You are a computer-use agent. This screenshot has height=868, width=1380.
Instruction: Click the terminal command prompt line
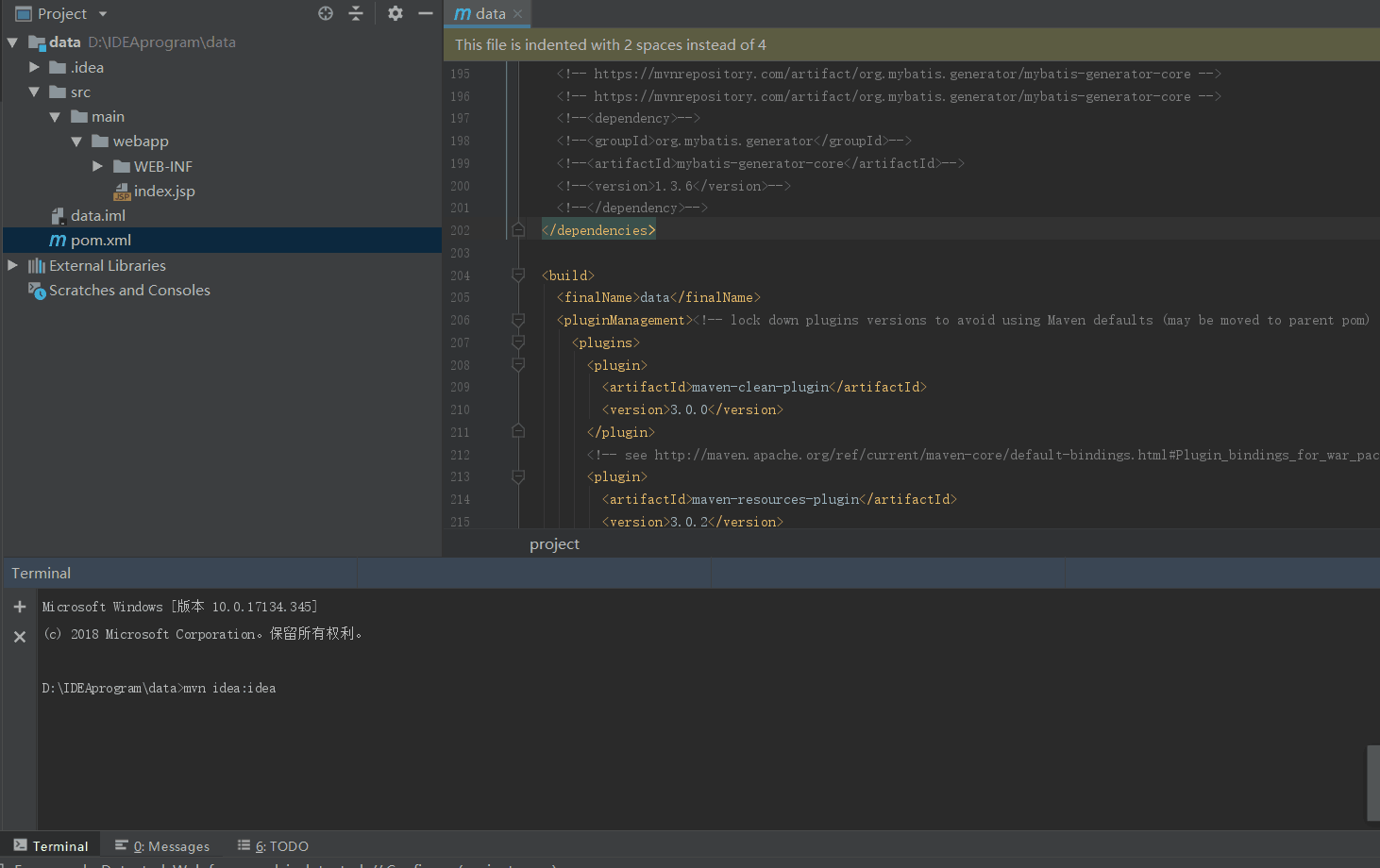pos(159,689)
